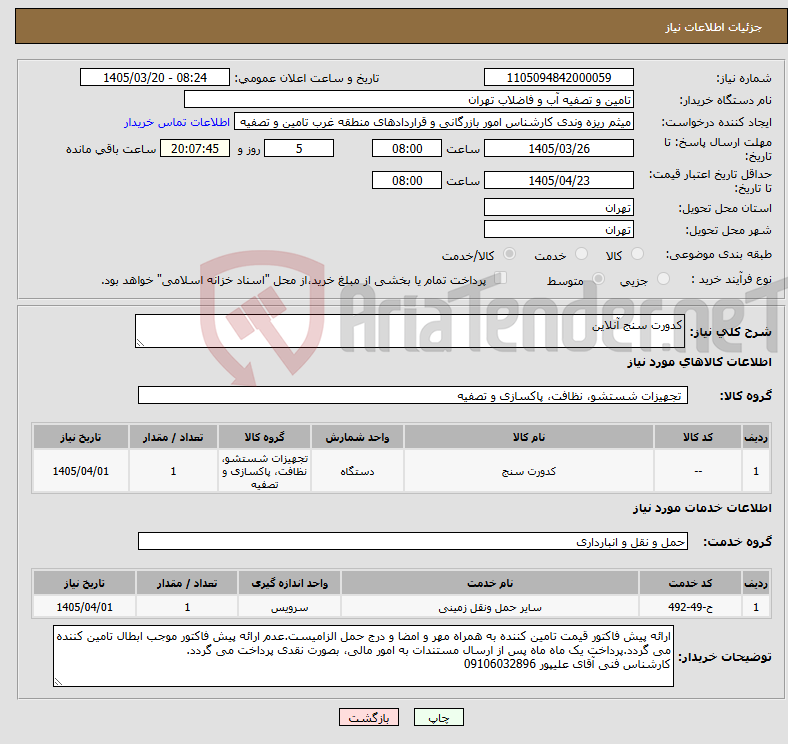Click the گروه کالا column header in goods table

pos(264,437)
